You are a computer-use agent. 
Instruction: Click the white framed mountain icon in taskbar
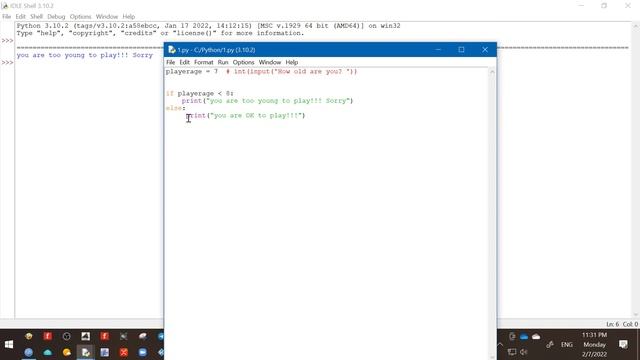(85, 336)
